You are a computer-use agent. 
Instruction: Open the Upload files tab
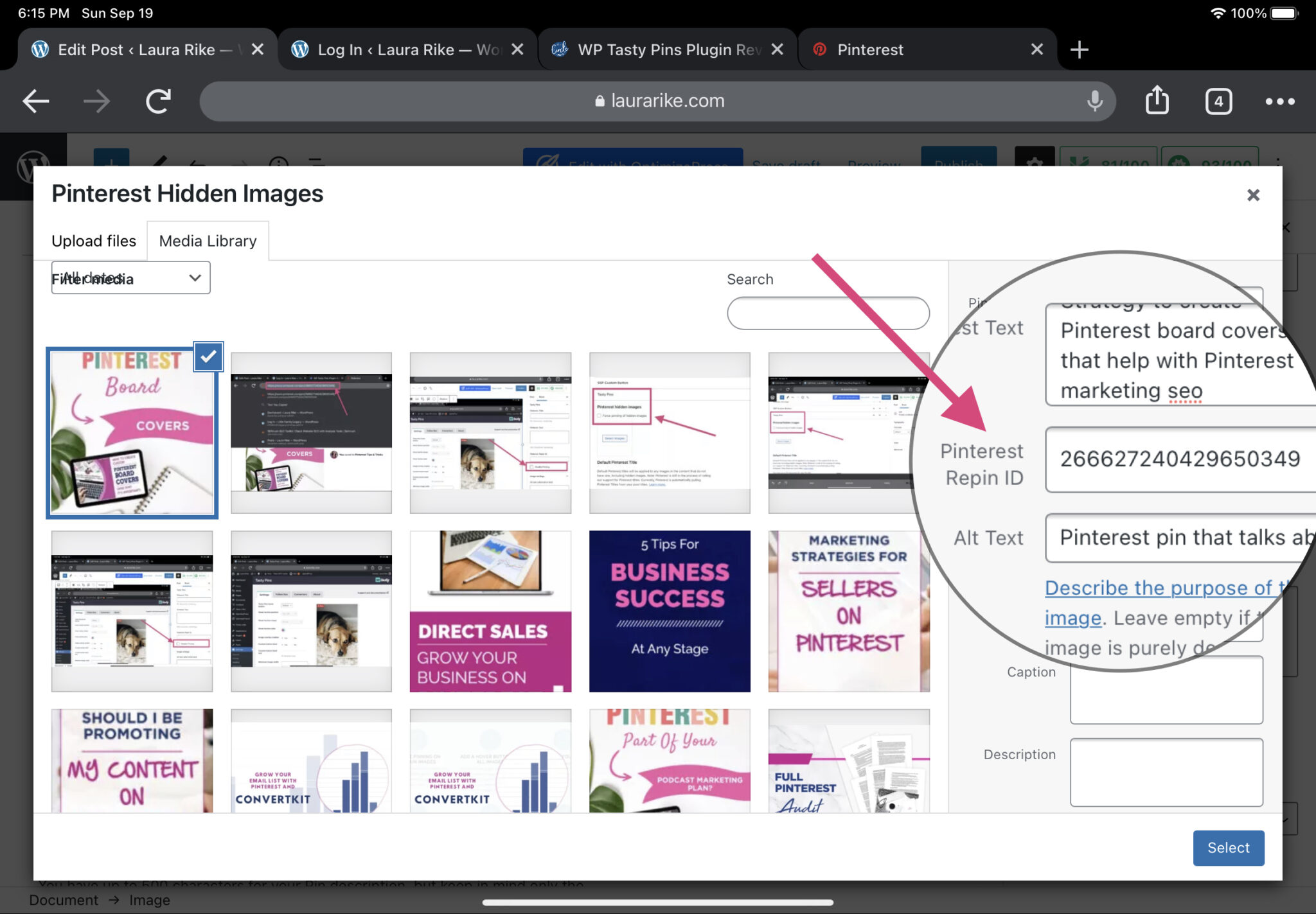[94, 241]
